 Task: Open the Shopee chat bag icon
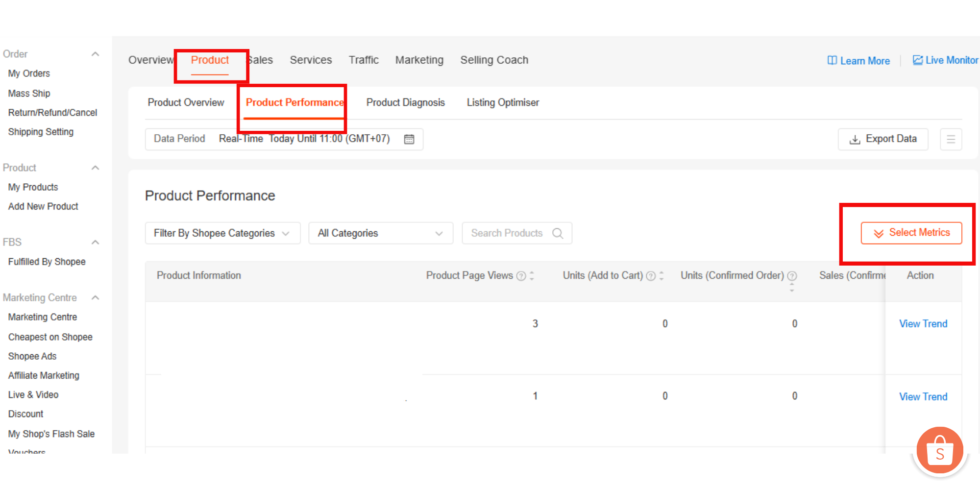tap(940, 453)
